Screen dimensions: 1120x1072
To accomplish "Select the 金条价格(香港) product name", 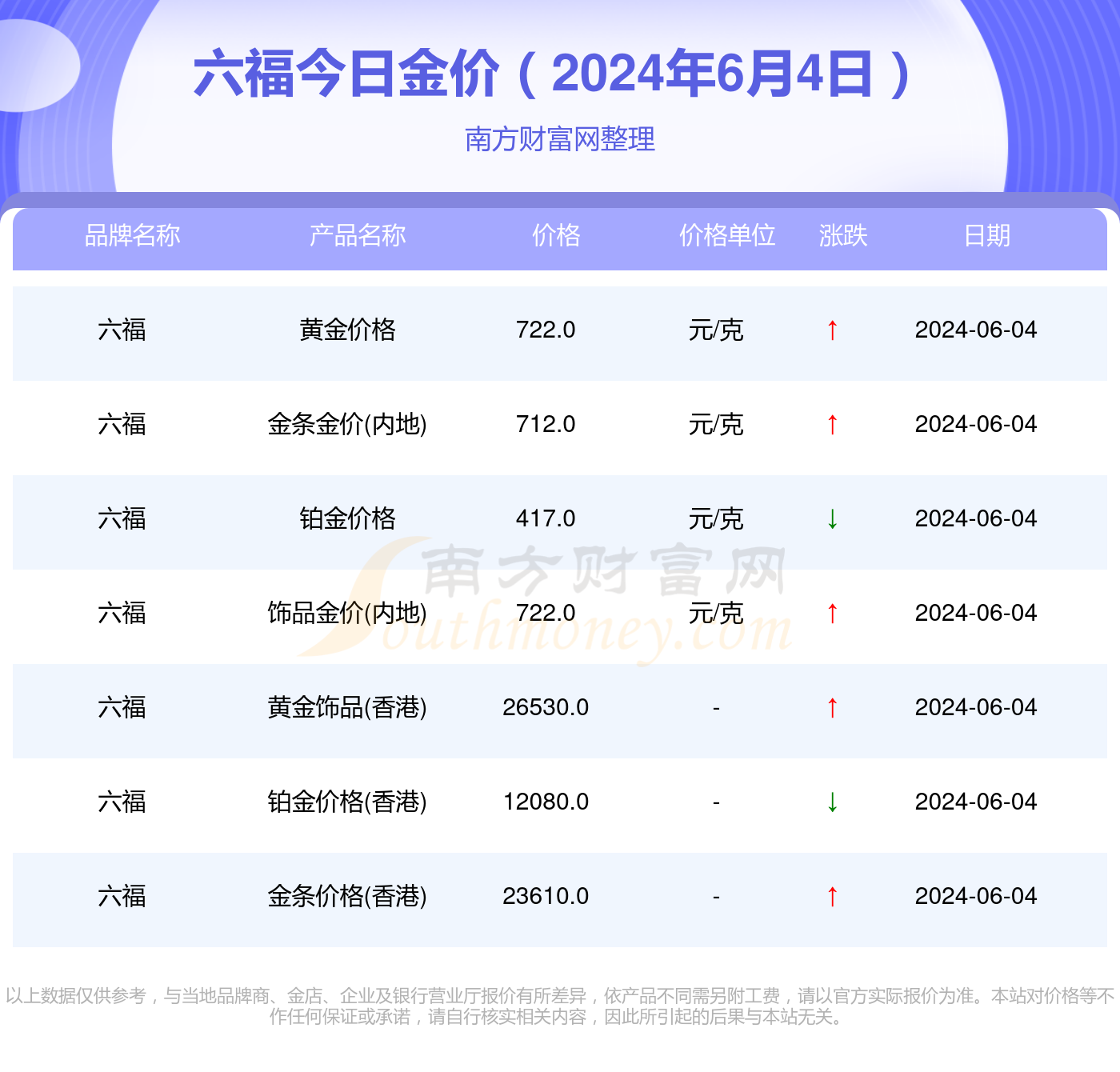I will (x=347, y=897).
